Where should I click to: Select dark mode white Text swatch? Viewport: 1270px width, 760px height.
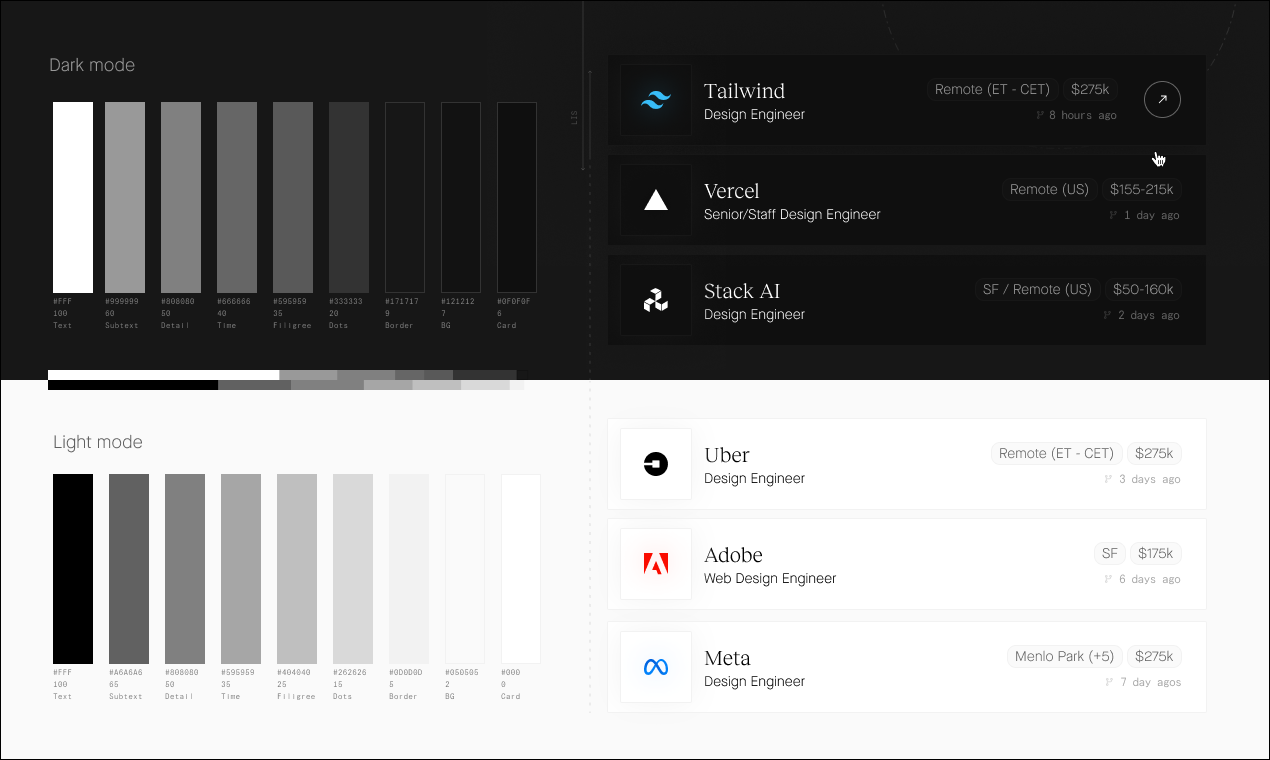pos(73,197)
